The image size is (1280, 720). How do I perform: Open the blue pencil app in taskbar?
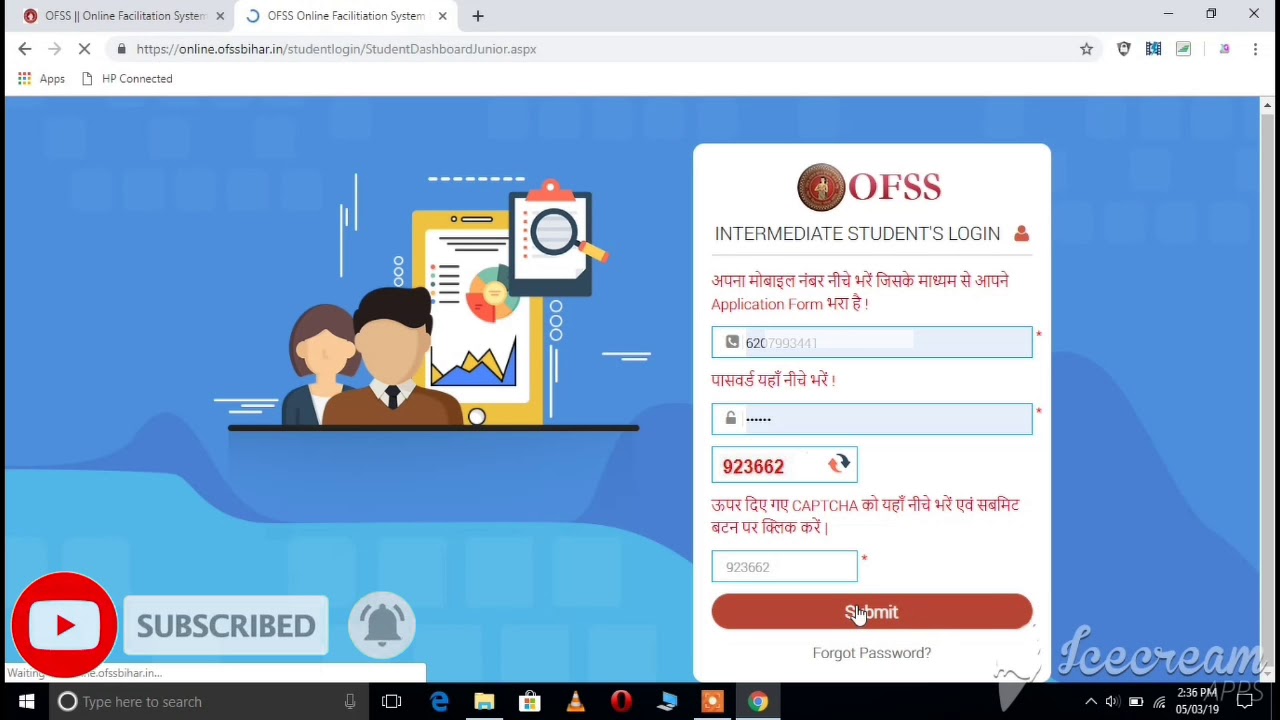(667, 702)
